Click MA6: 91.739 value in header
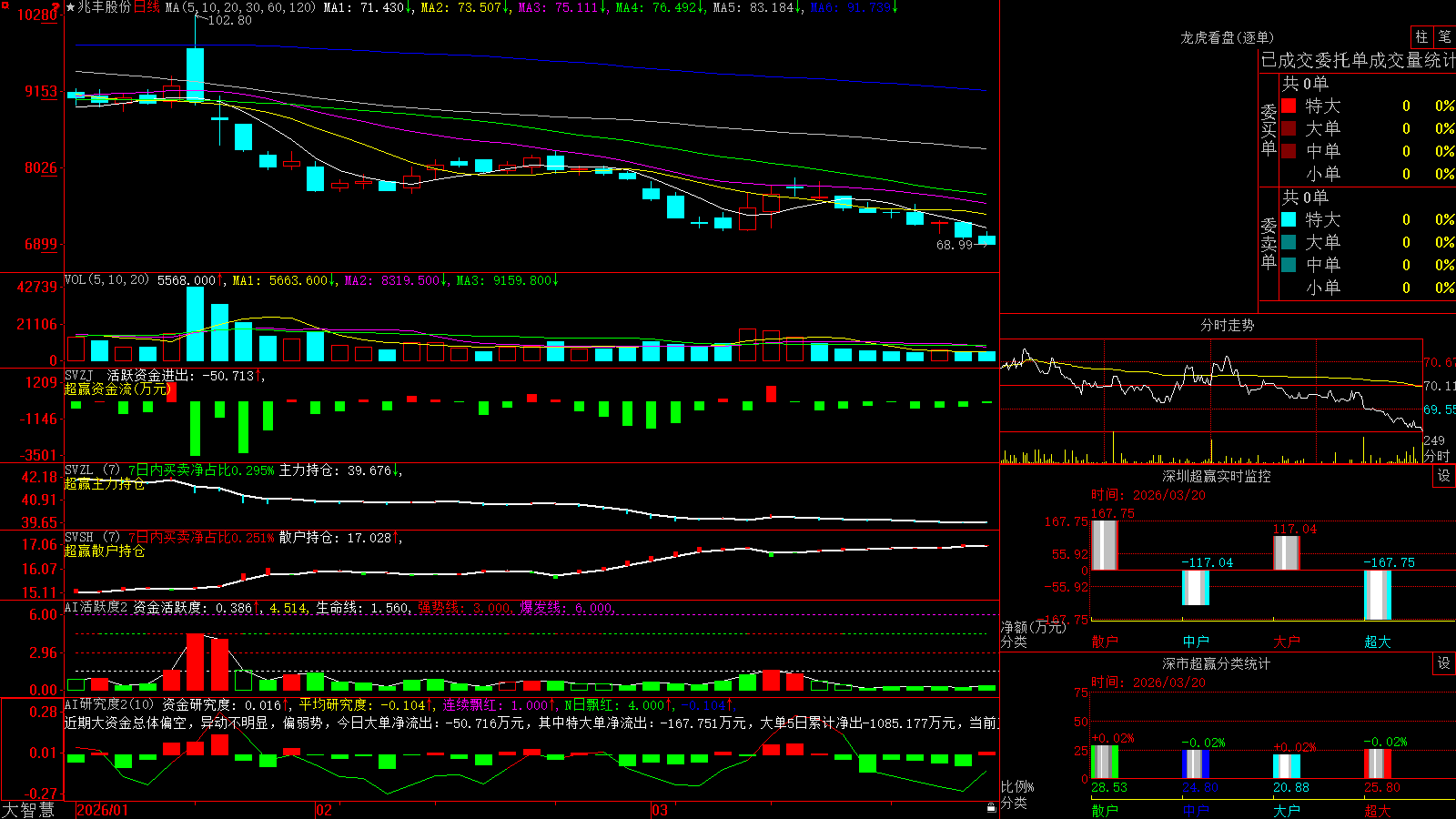The height and width of the screenshot is (819, 1456). click(x=854, y=7)
